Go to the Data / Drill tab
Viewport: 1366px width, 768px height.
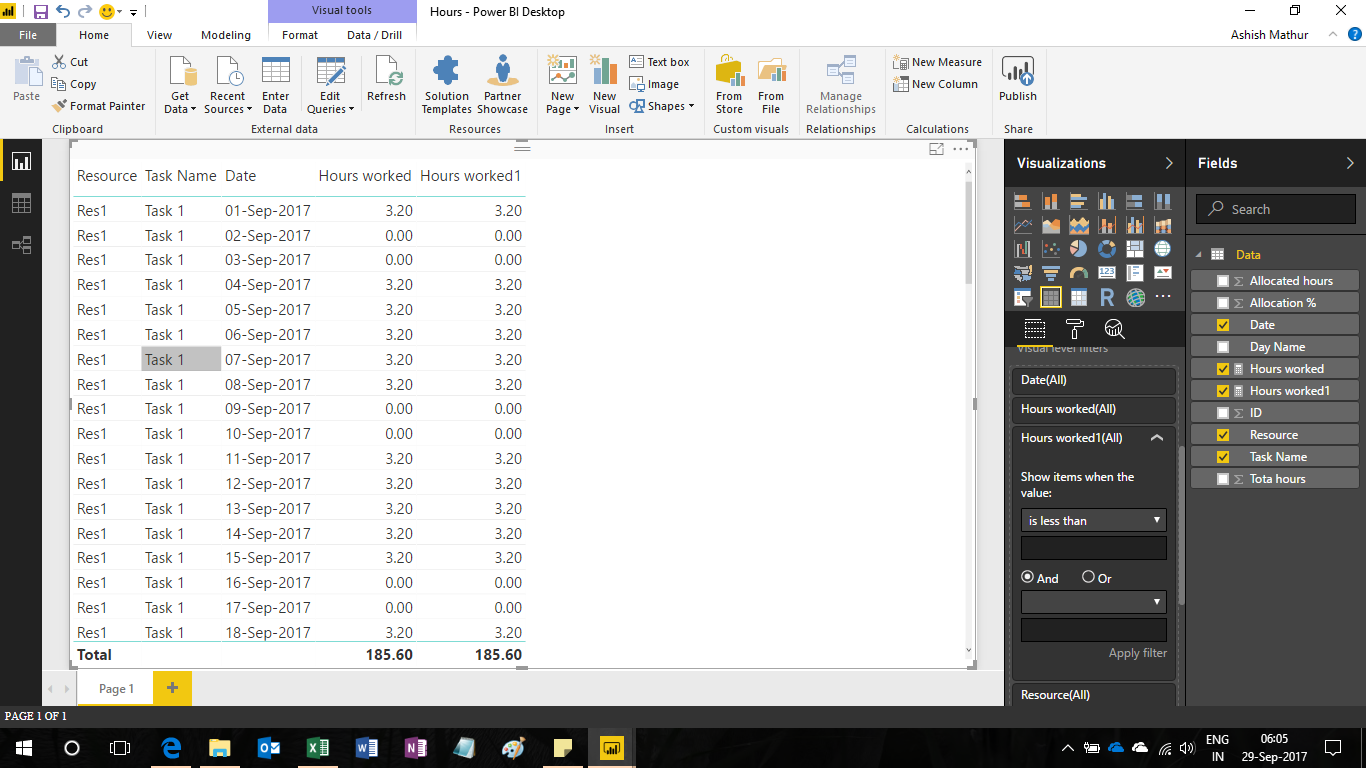[x=375, y=35]
